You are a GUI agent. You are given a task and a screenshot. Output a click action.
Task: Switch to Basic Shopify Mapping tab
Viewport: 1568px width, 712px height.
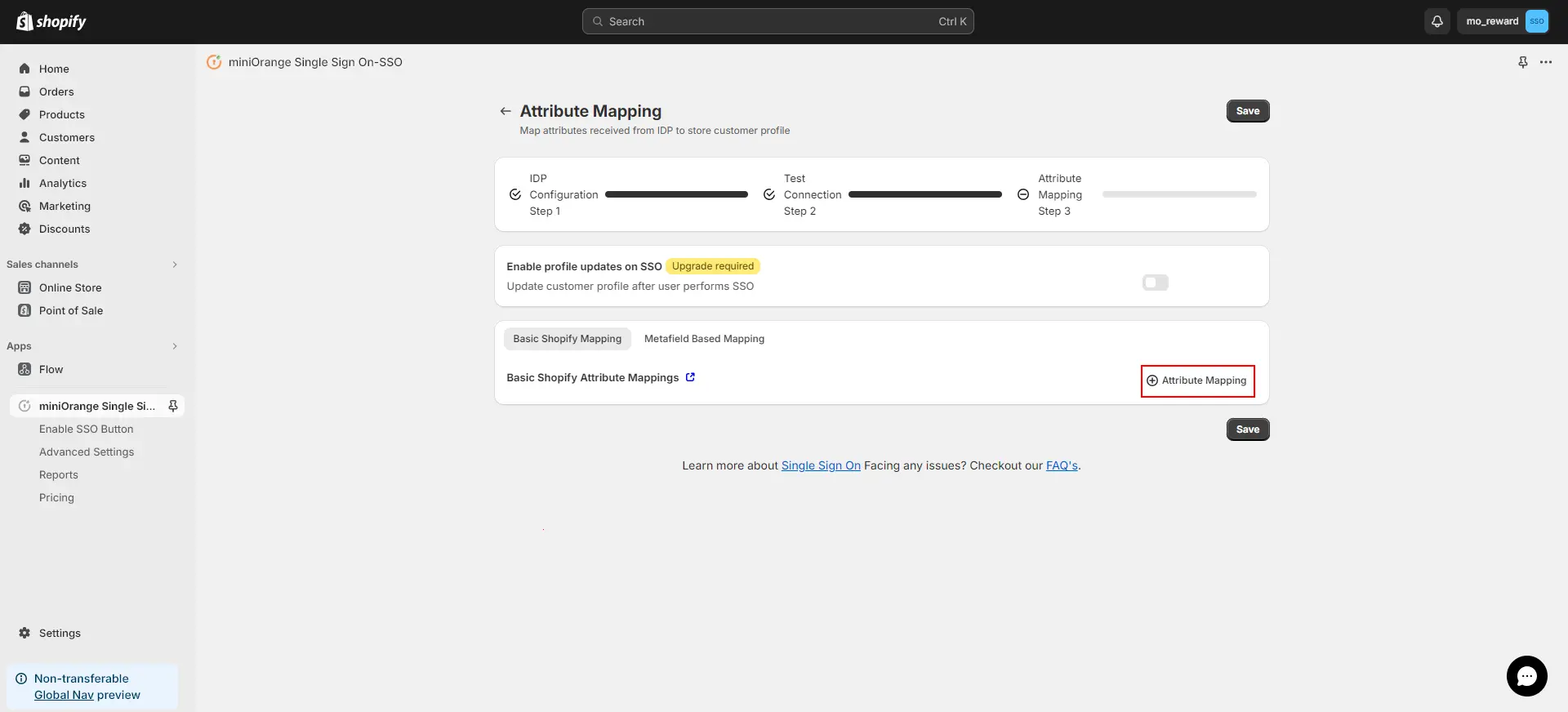click(568, 339)
